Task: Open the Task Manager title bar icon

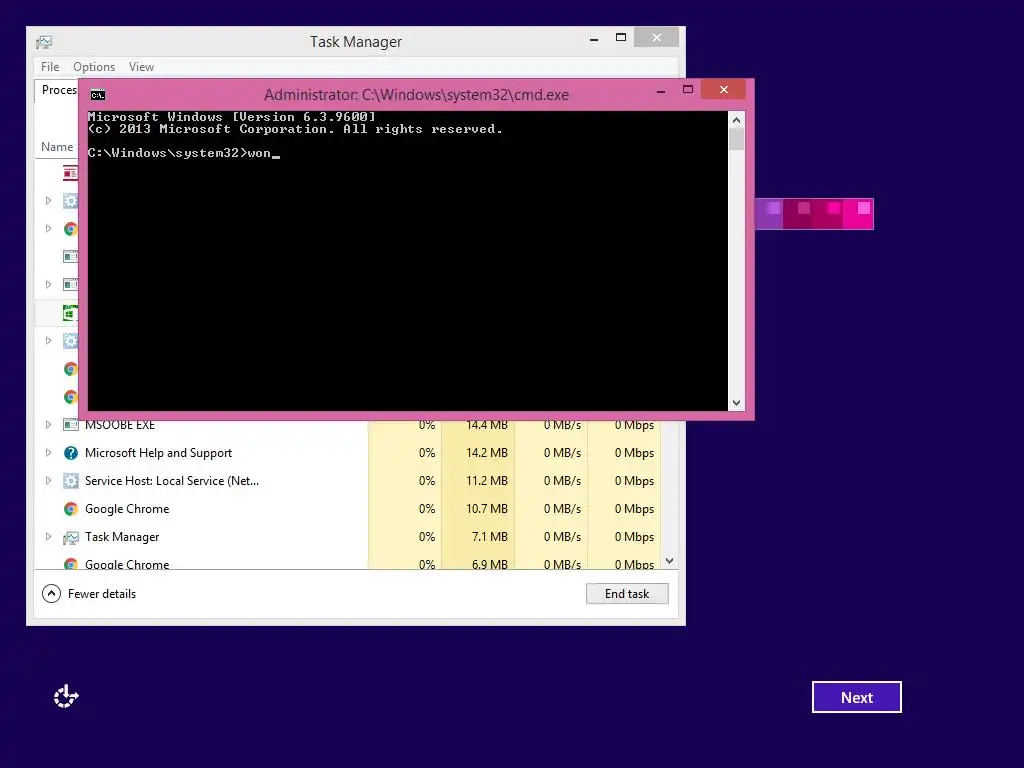Action: coord(44,42)
